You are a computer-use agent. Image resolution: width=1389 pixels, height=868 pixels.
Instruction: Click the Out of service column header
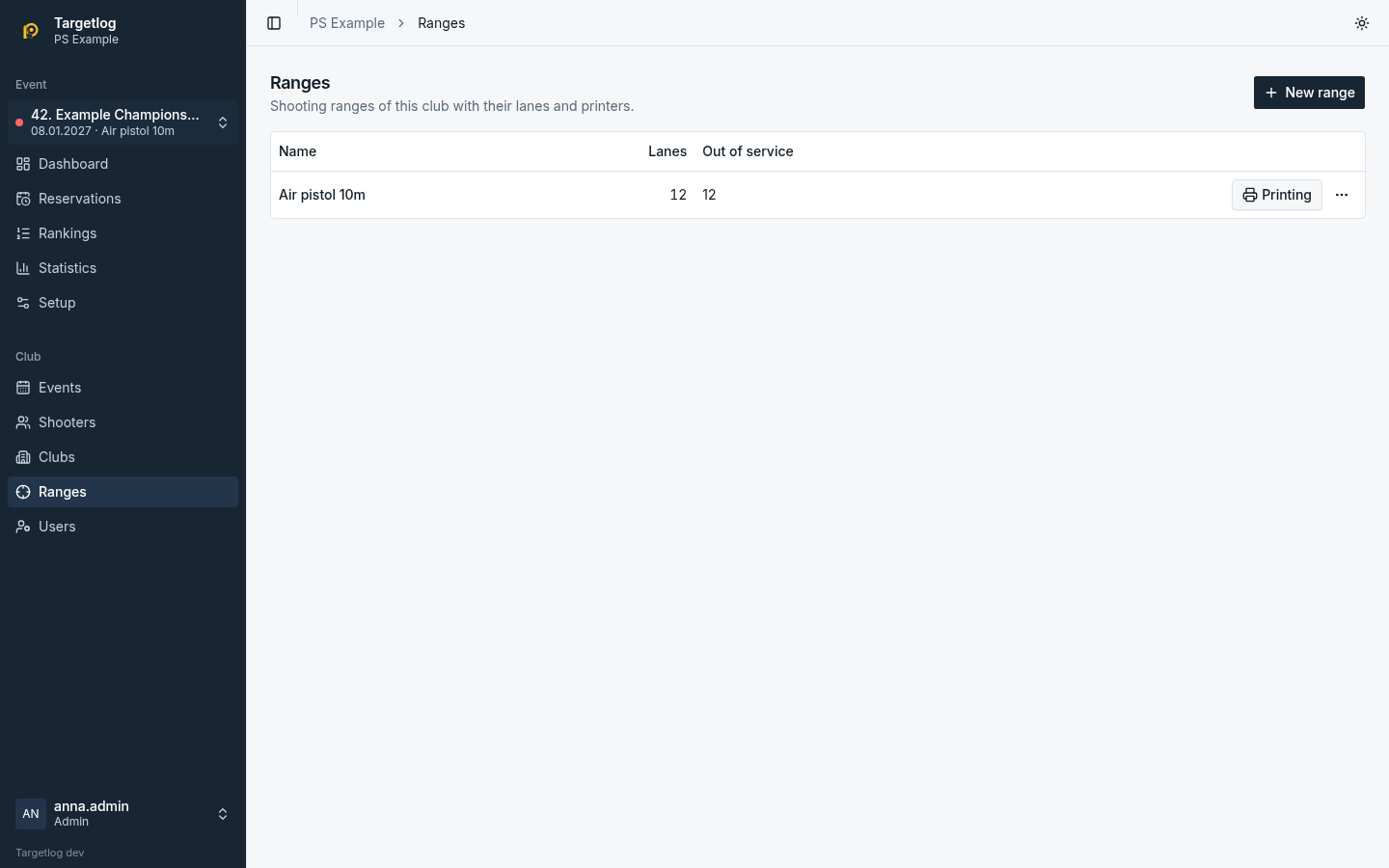[x=748, y=151]
